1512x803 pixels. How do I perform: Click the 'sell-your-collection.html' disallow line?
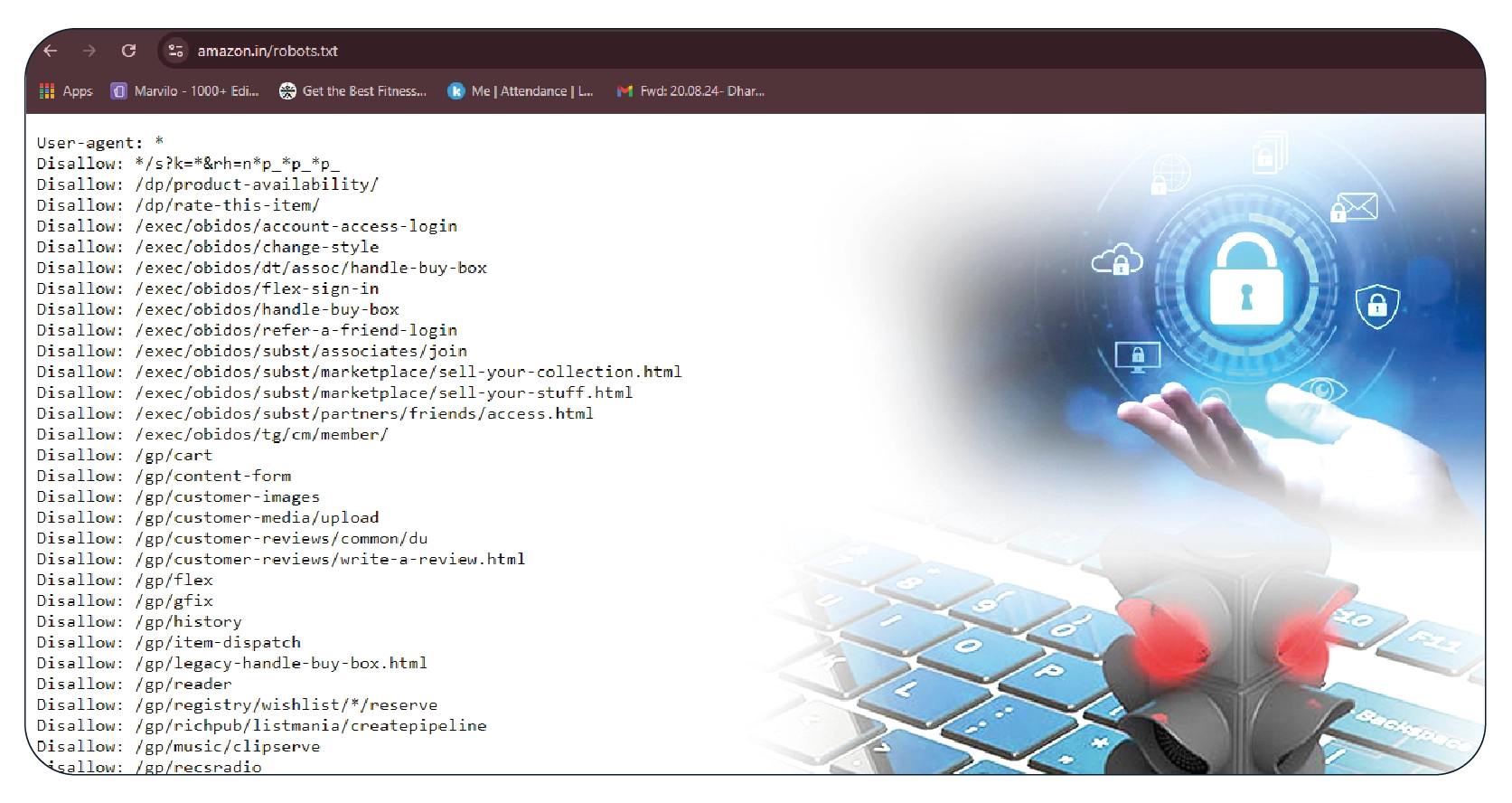(360, 372)
